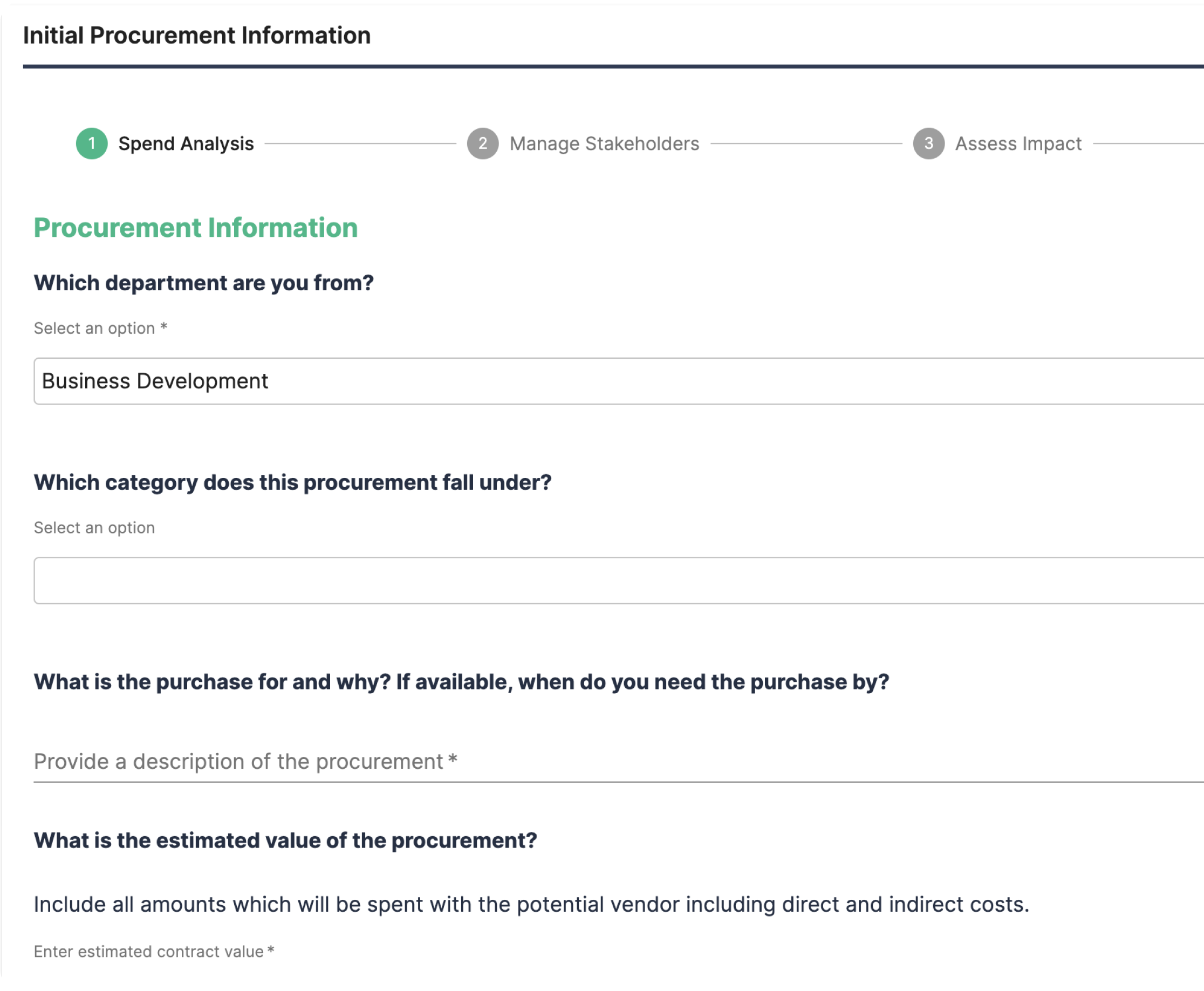Click the green step 1 circle icon
The height and width of the screenshot is (991, 1204).
point(91,143)
